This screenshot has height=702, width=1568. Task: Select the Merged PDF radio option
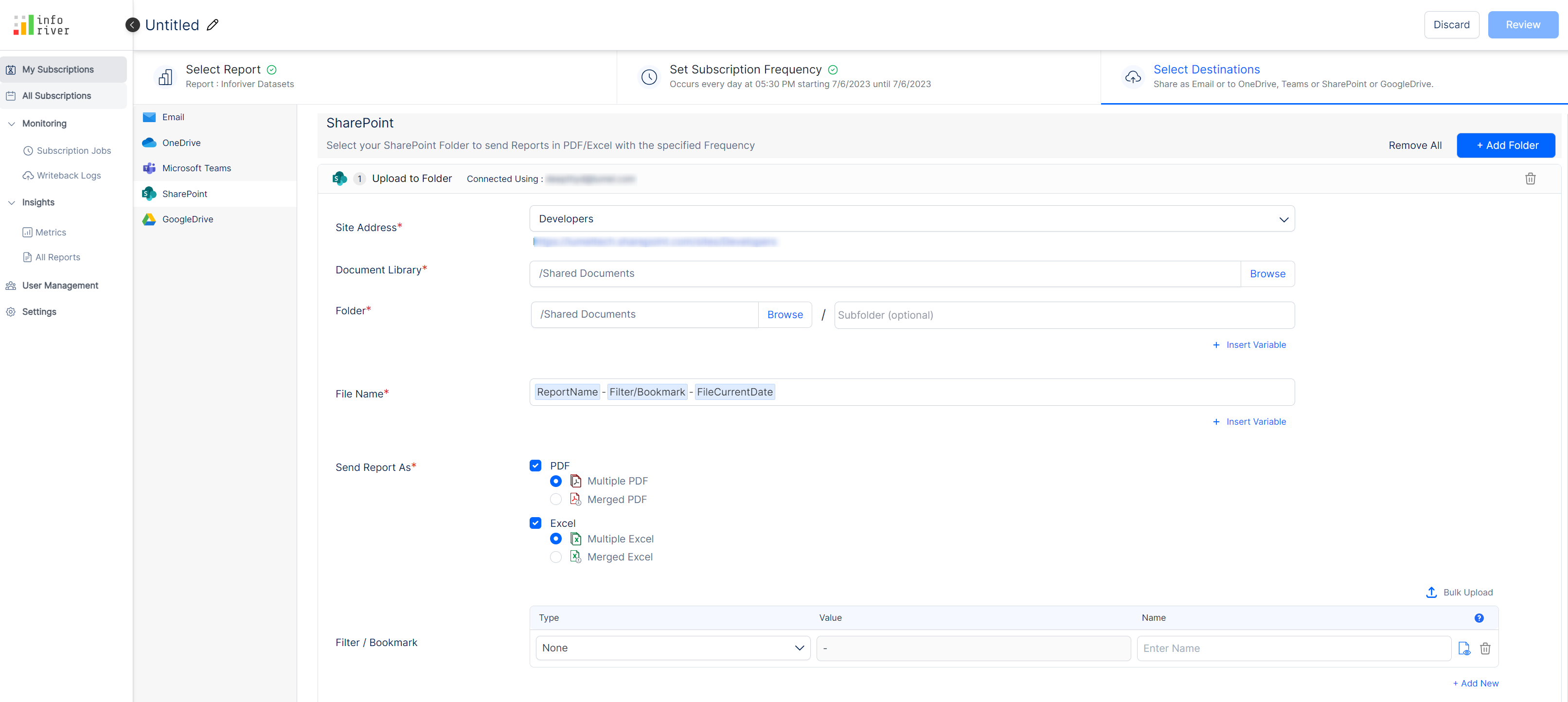555,499
